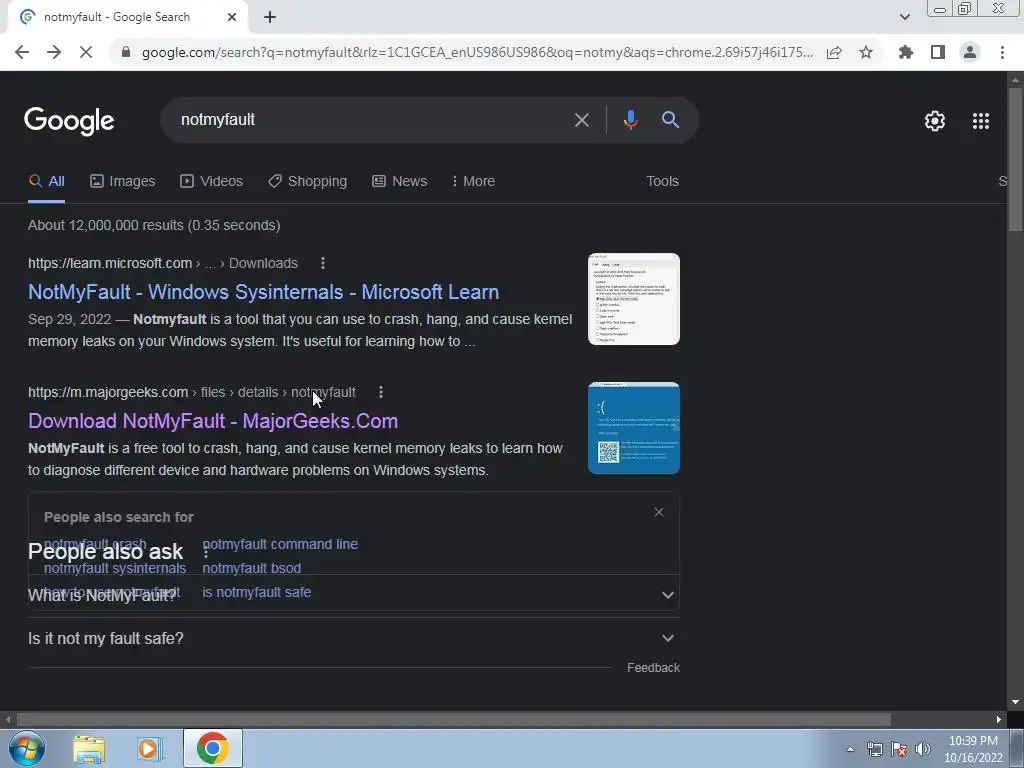Click into the notmyfault search field

click(366, 120)
